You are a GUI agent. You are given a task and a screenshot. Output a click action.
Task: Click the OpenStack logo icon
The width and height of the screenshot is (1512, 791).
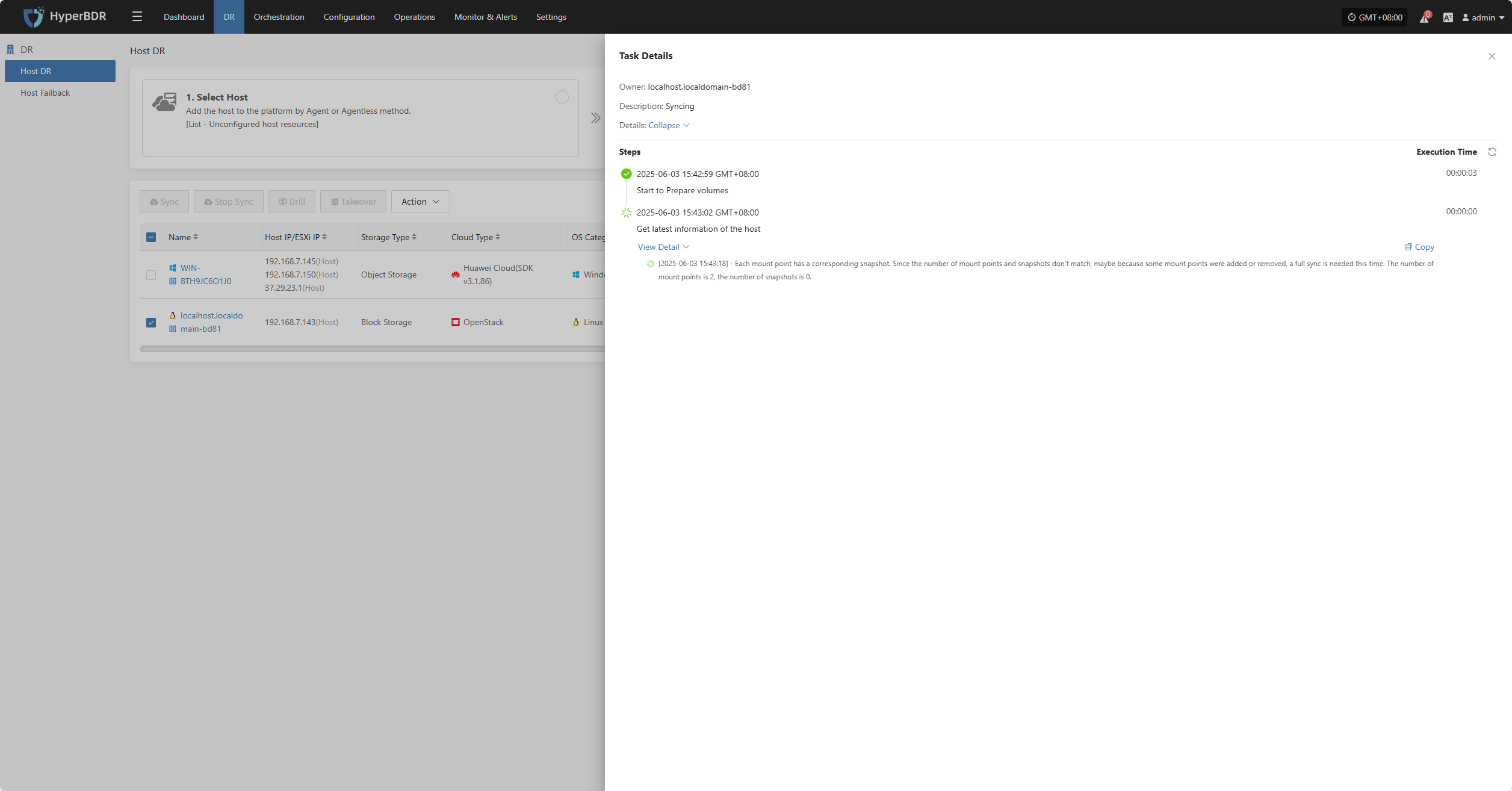pos(455,322)
